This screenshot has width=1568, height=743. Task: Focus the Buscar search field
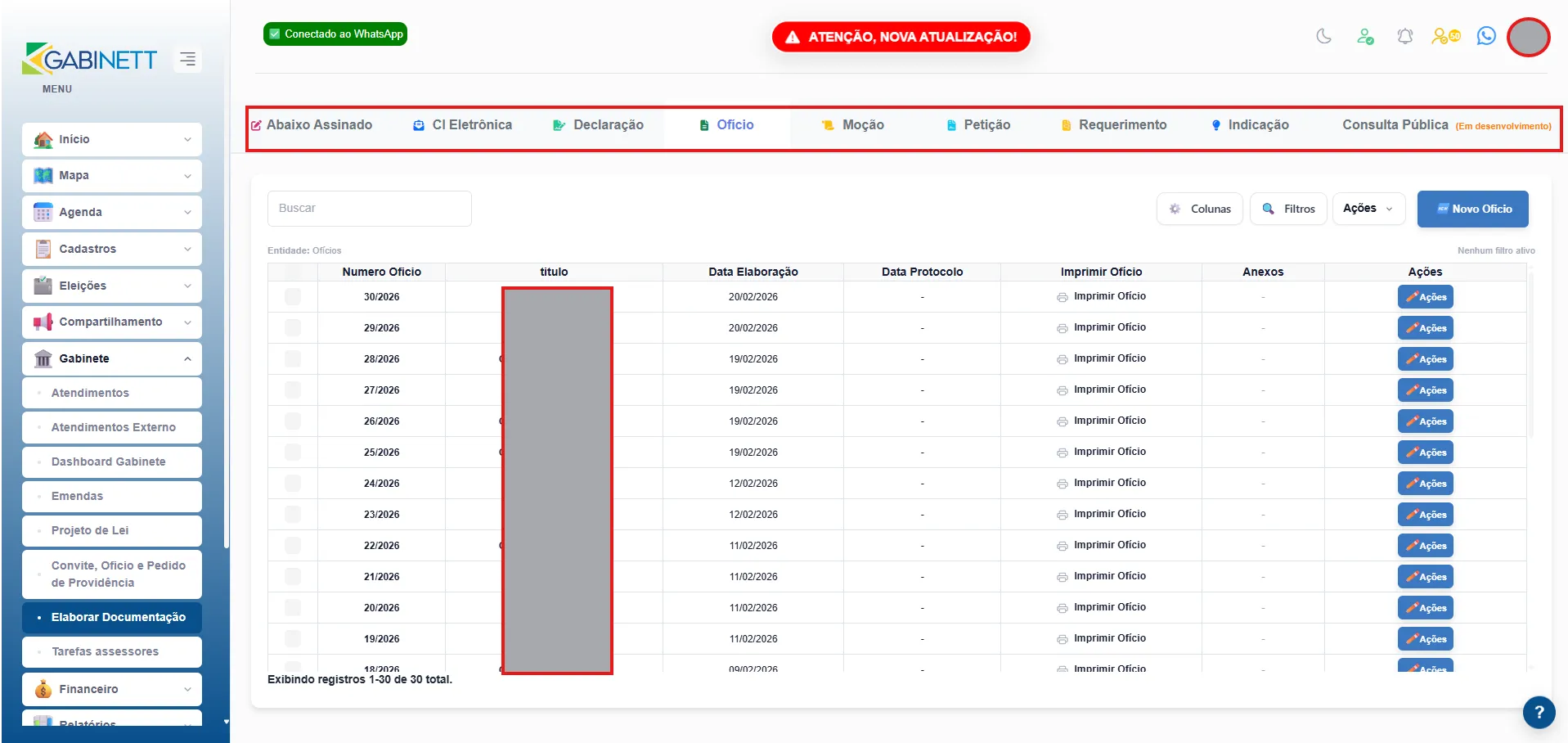click(x=370, y=209)
